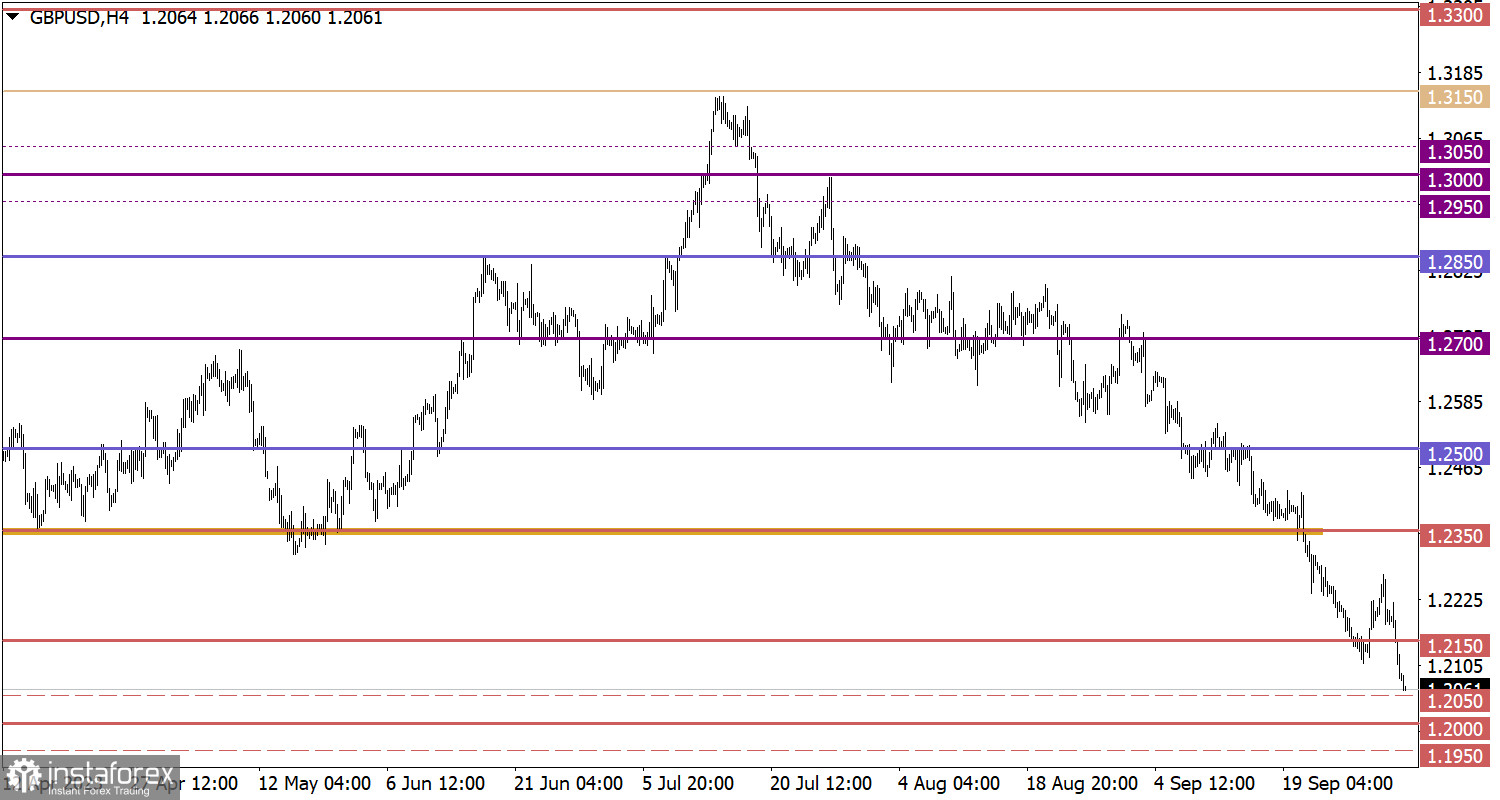1500x800 pixels.
Task: Select the thick orange 1.2350 support line
Action: (662, 531)
